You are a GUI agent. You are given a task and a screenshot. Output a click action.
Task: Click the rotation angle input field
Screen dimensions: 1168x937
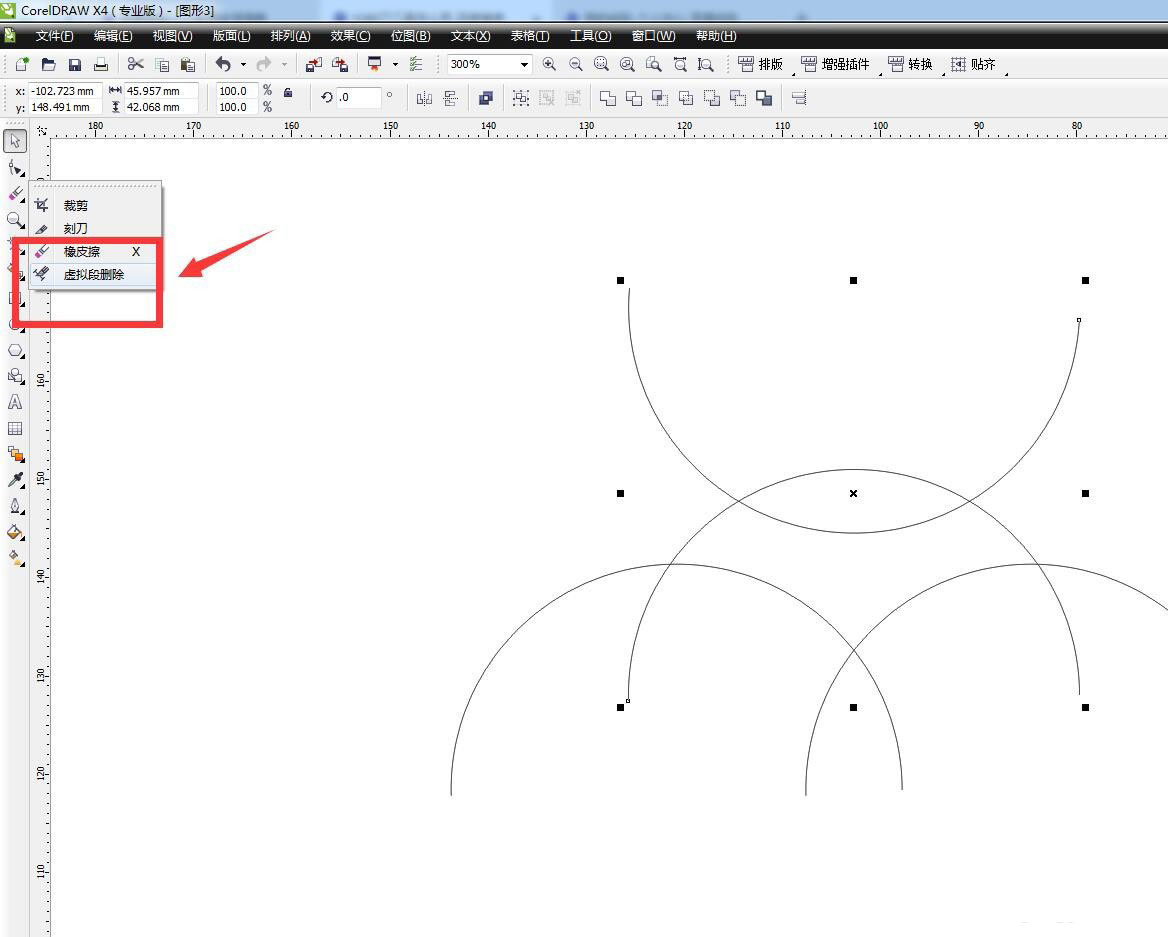(358, 98)
